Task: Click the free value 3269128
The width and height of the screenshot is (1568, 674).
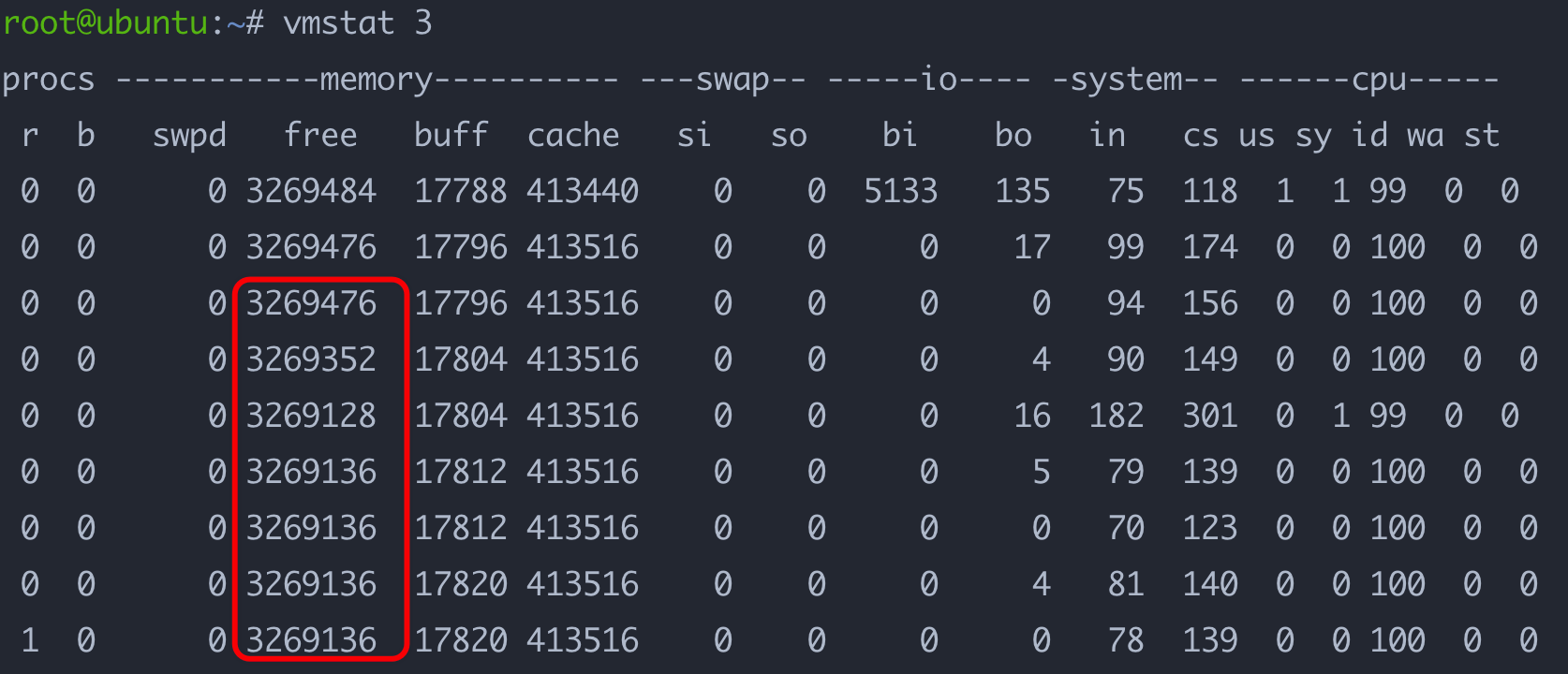Action: pyautogui.click(x=311, y=417)
